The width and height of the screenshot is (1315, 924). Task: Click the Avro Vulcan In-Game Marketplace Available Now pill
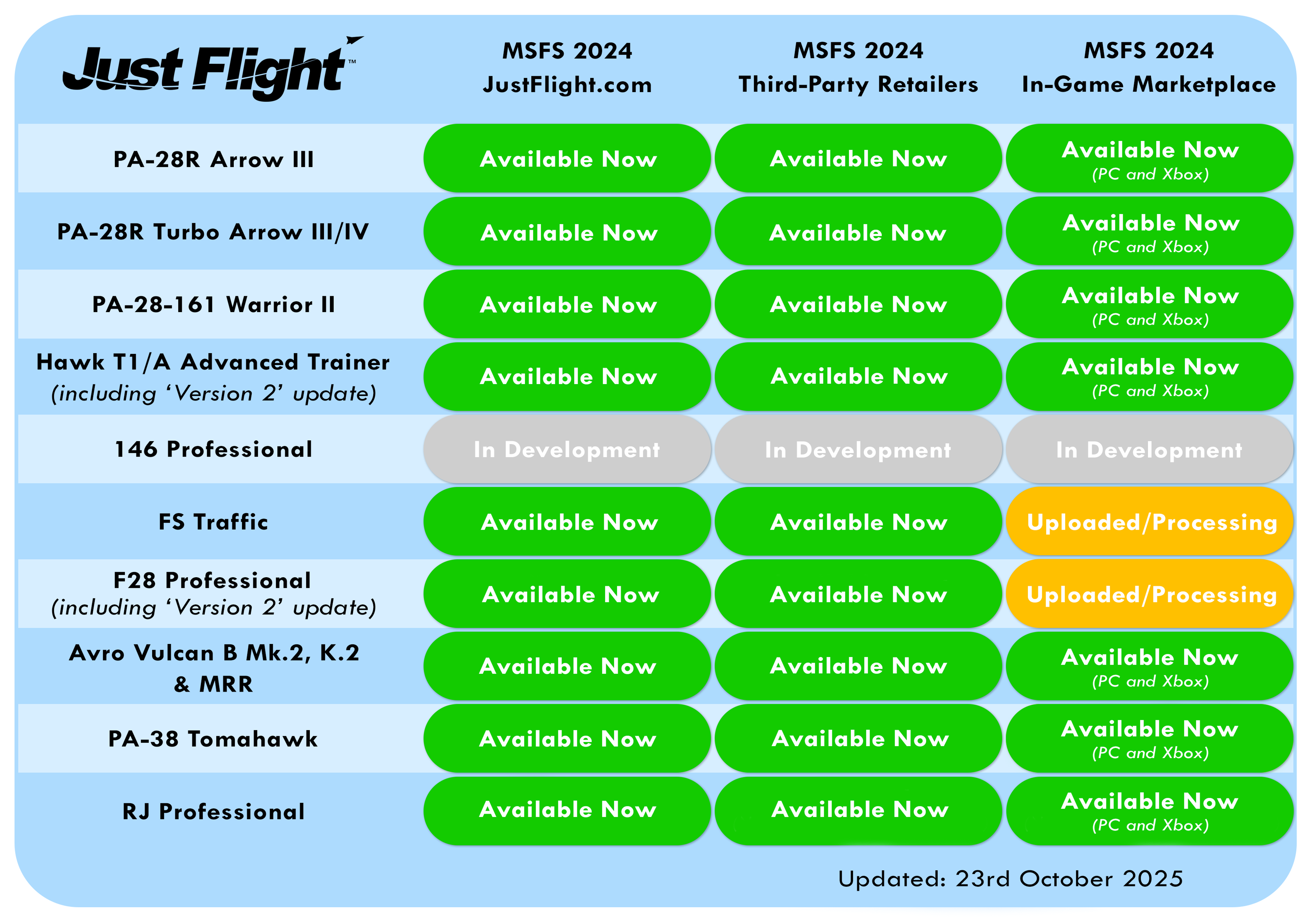coord(1149,667)
